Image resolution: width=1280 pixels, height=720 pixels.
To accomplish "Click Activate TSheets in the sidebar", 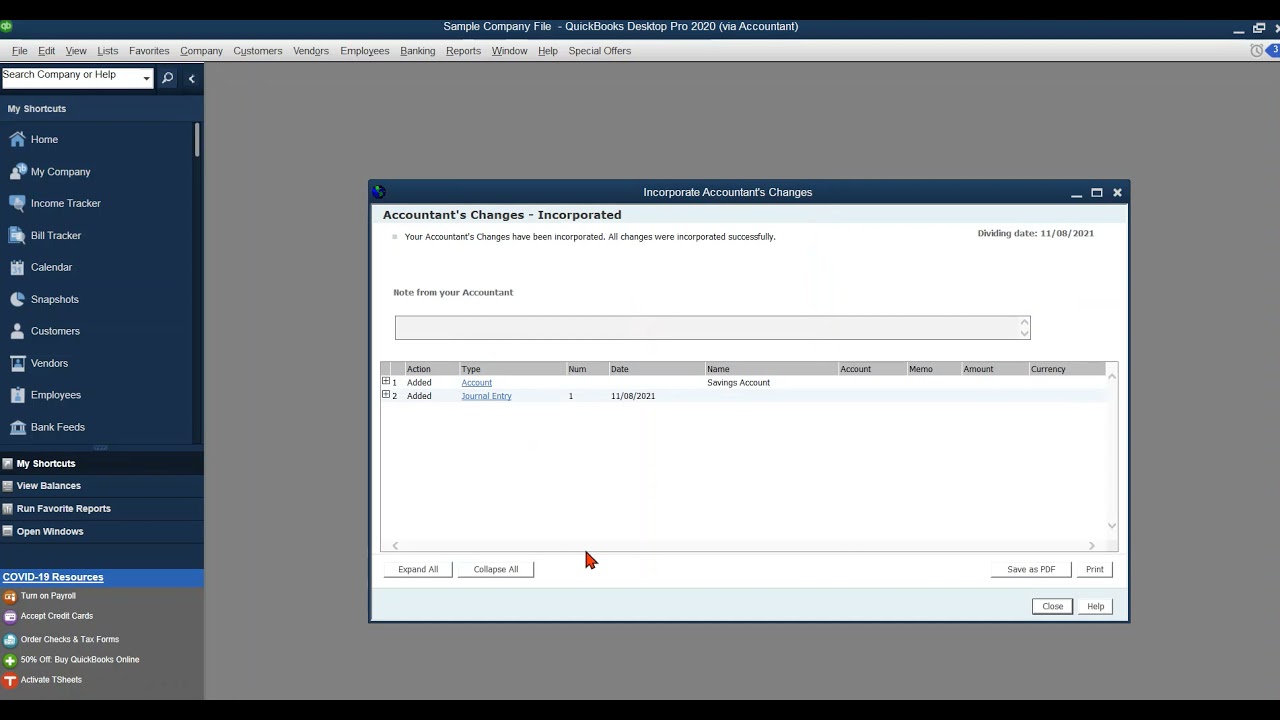I will tap(51, 680).
